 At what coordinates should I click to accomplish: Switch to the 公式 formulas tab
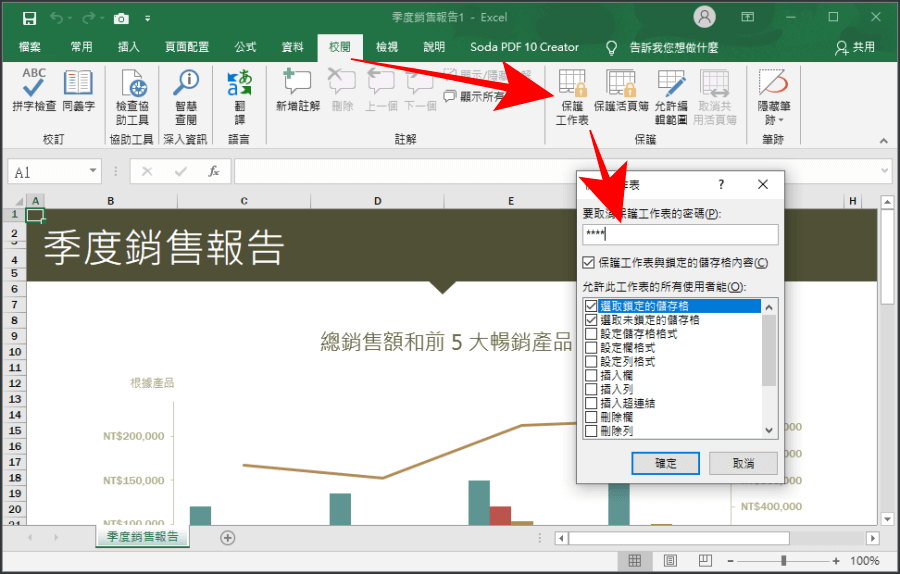coord(245,47)
